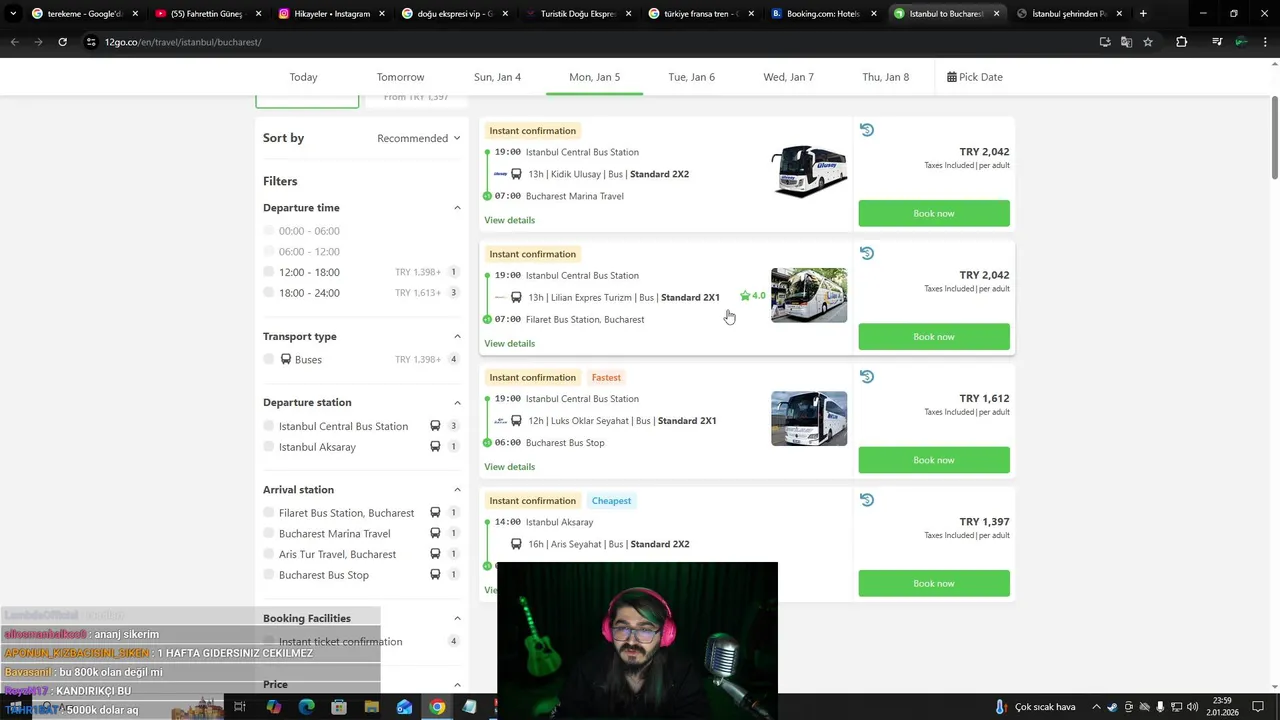Reload the page with the refresh icon

[62, 42]
